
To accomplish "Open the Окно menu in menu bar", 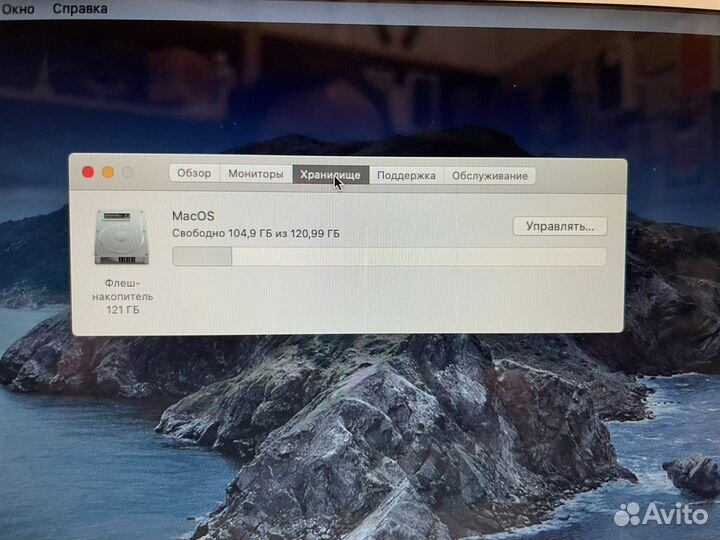I will pos(17,9).
